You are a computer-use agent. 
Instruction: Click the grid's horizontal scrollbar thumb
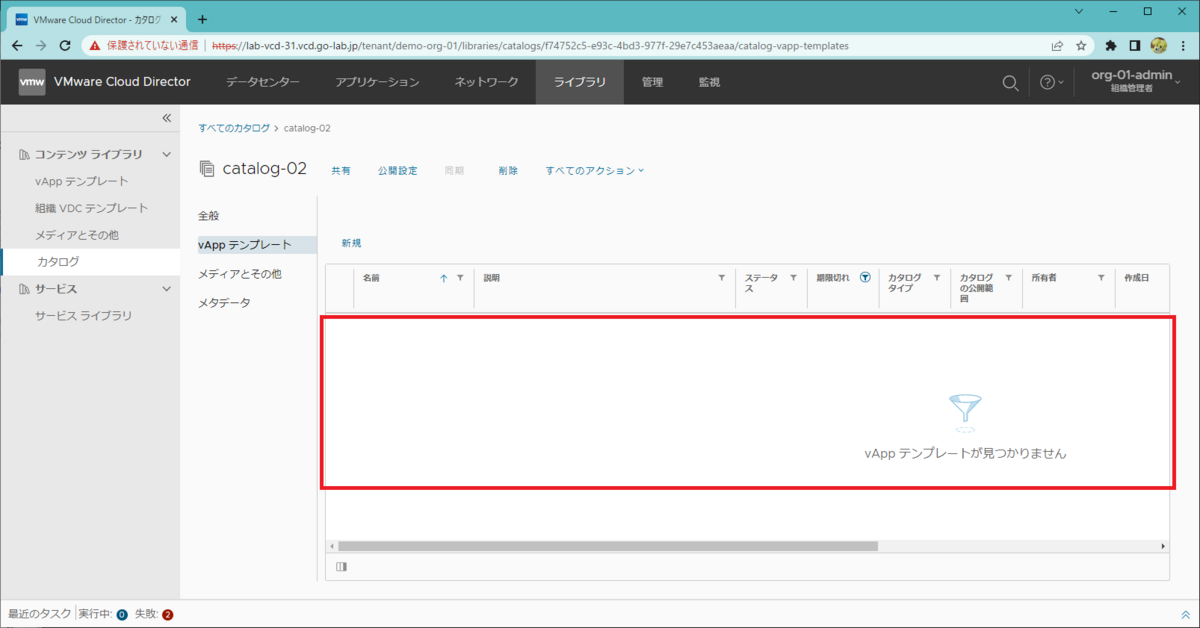[x=607, y=546]
